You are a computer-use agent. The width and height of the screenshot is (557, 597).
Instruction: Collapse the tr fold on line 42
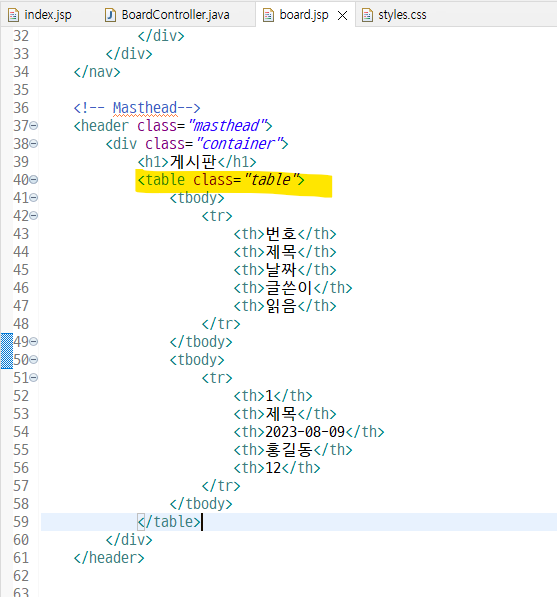[x=34, y=215]
